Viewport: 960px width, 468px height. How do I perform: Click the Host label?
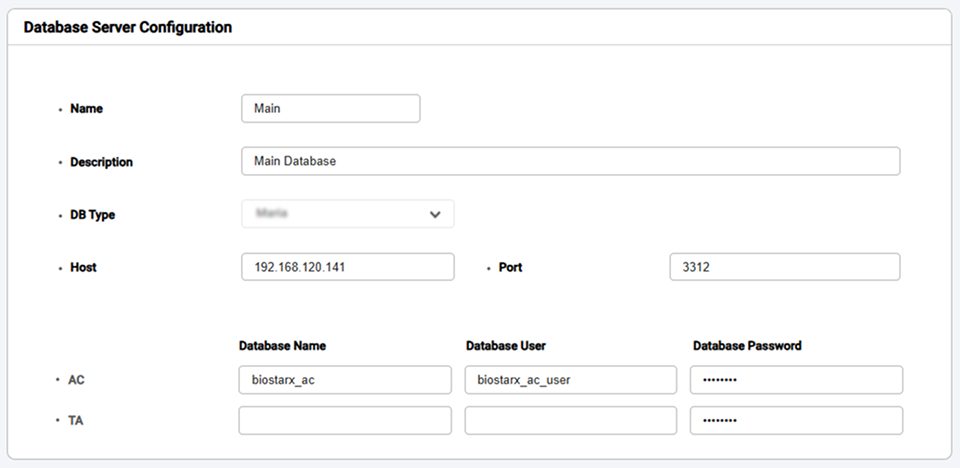(x=83, y=268)
